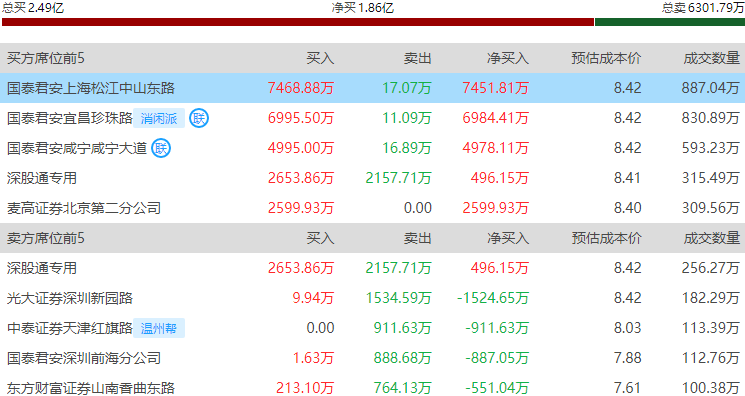Click 预估成本价 header in seller table

tap(606, 238)
